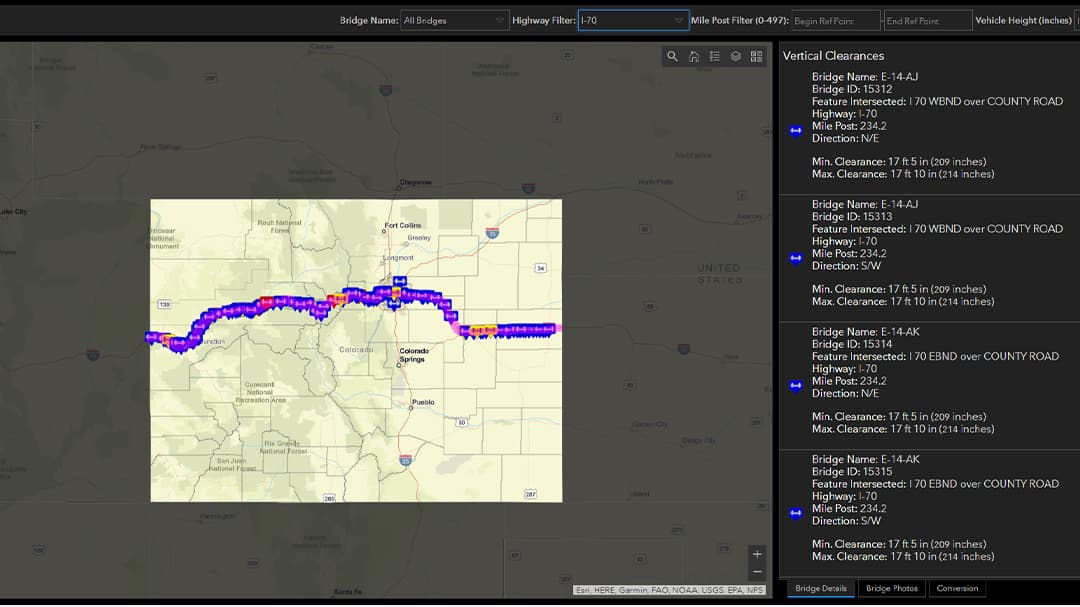
Task: Open the Highway Filter dropdown set to I-70
Action: click(x=632, y=19)
